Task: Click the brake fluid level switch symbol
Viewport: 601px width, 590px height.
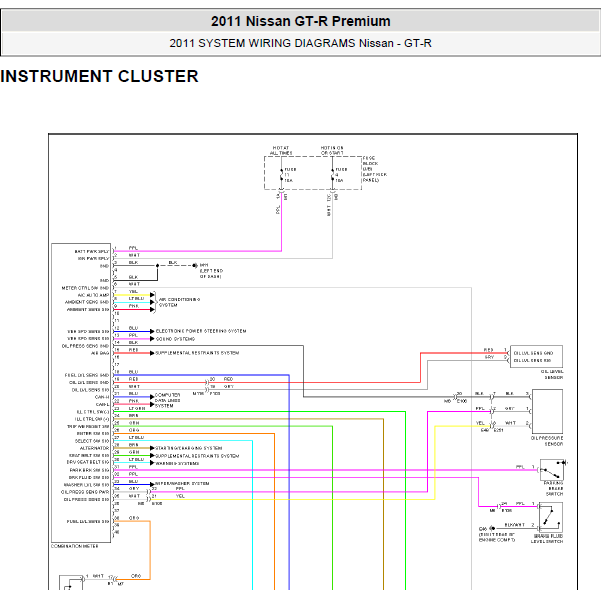Action: 551,517
